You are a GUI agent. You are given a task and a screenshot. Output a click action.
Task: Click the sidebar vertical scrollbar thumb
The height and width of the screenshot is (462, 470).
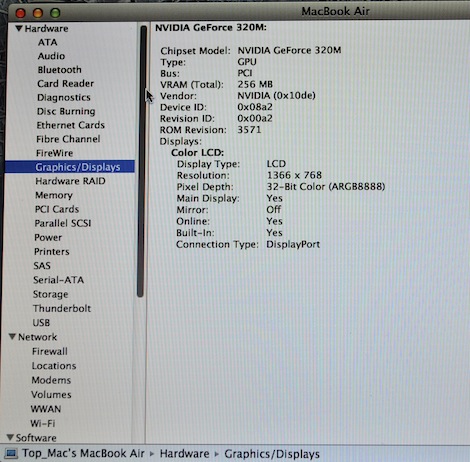142,162
